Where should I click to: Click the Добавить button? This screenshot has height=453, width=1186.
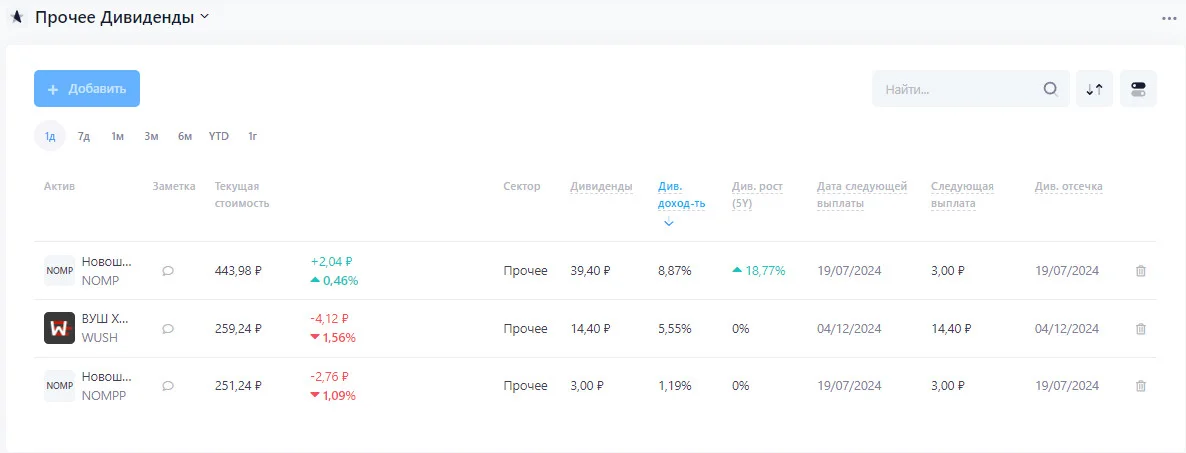(87, 88)
